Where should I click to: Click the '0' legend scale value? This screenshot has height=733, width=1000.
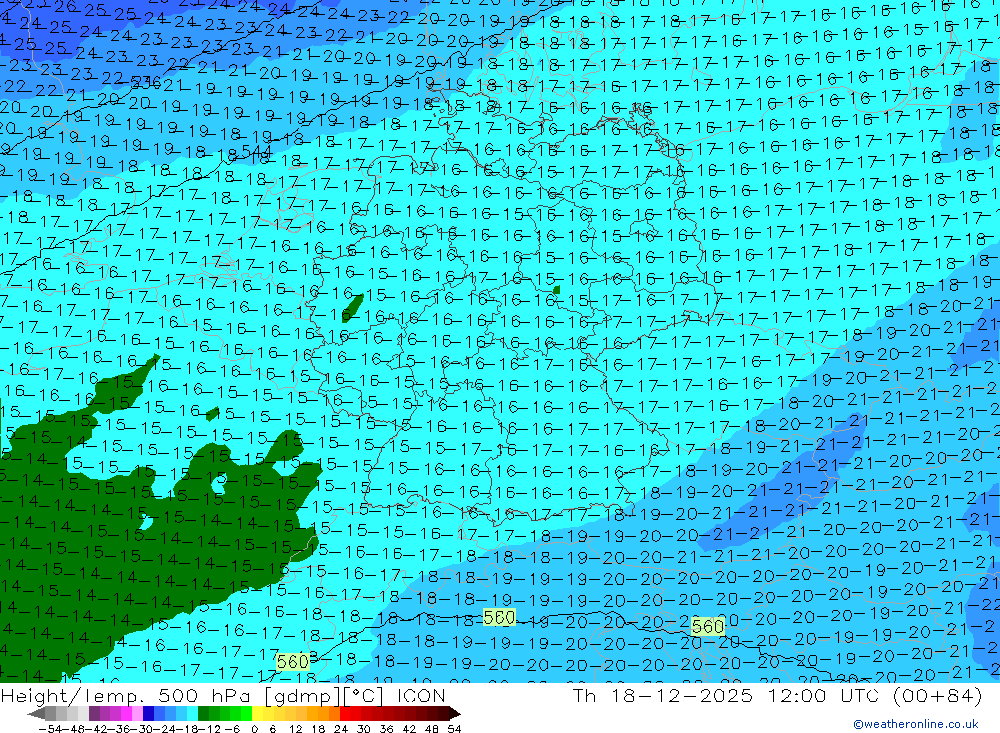tap(254, 729)
